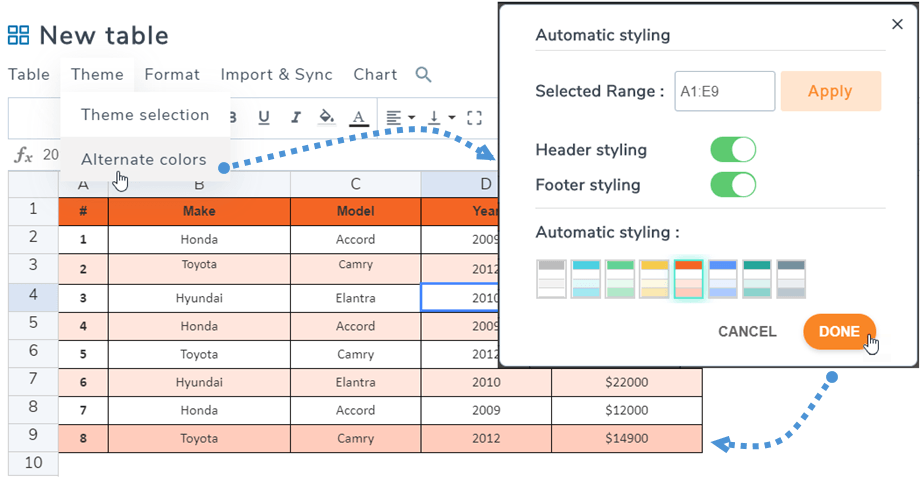Open the Format menu
The image size is (920, 482).
click(172, 75)
